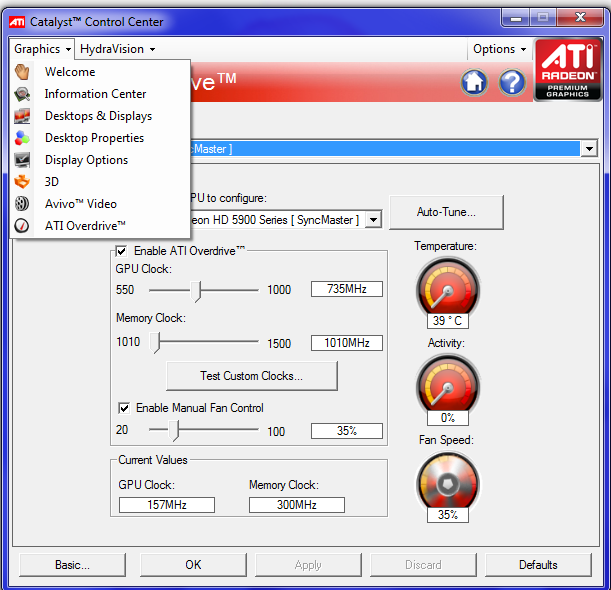The width and height of the screenshot is (611, 590).
Task: Toggle Enable Manual Fan Control checkbox
Action: (124, 408)
